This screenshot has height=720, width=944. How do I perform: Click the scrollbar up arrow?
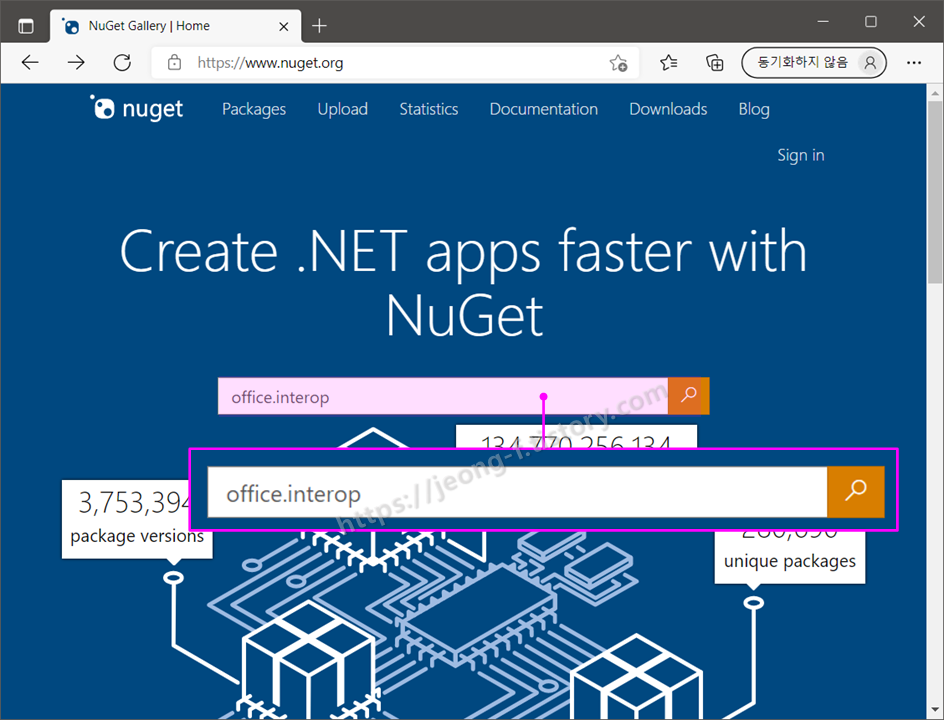click(x=935, y=93)
